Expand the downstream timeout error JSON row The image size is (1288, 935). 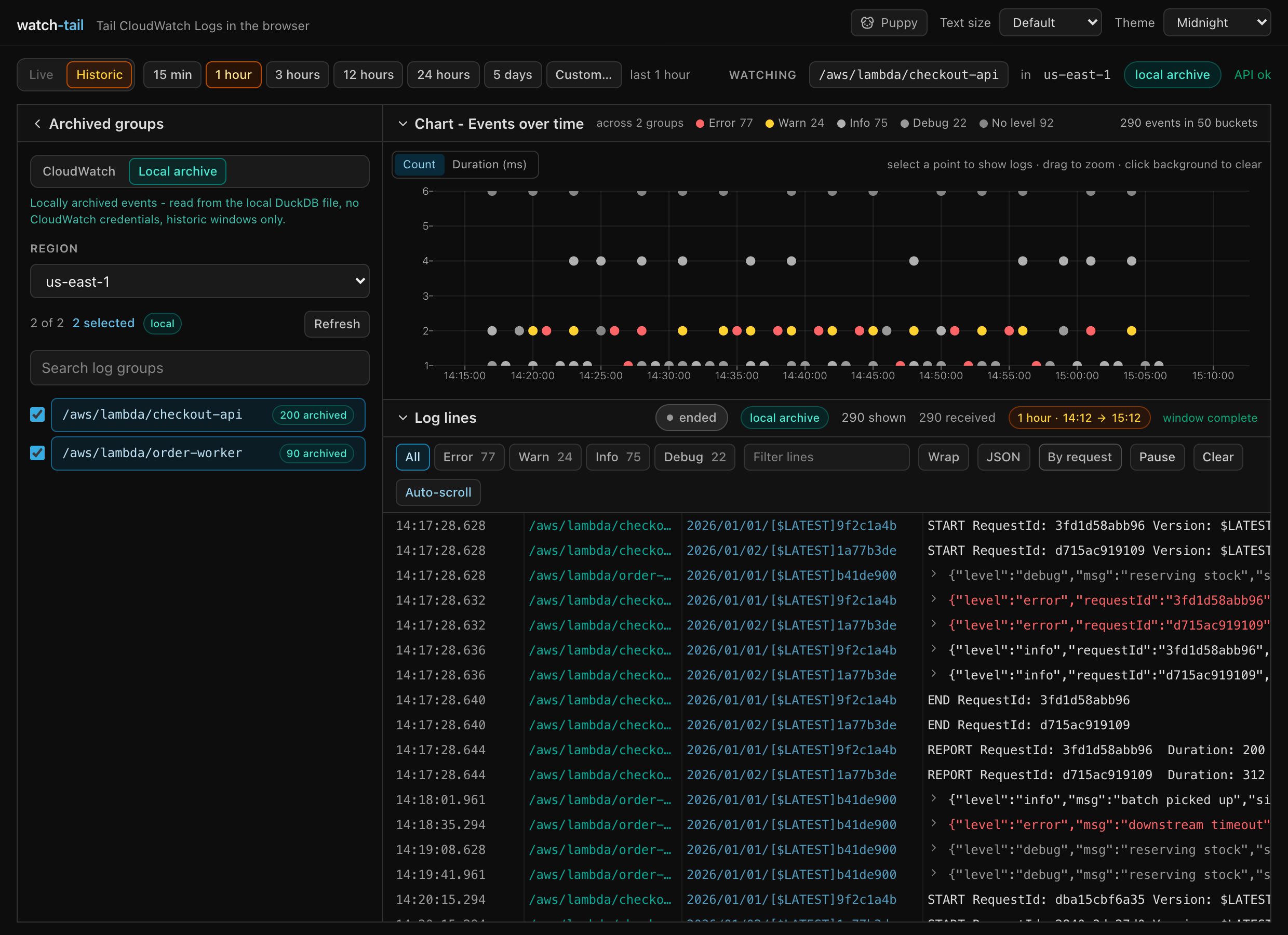point(934,823)
